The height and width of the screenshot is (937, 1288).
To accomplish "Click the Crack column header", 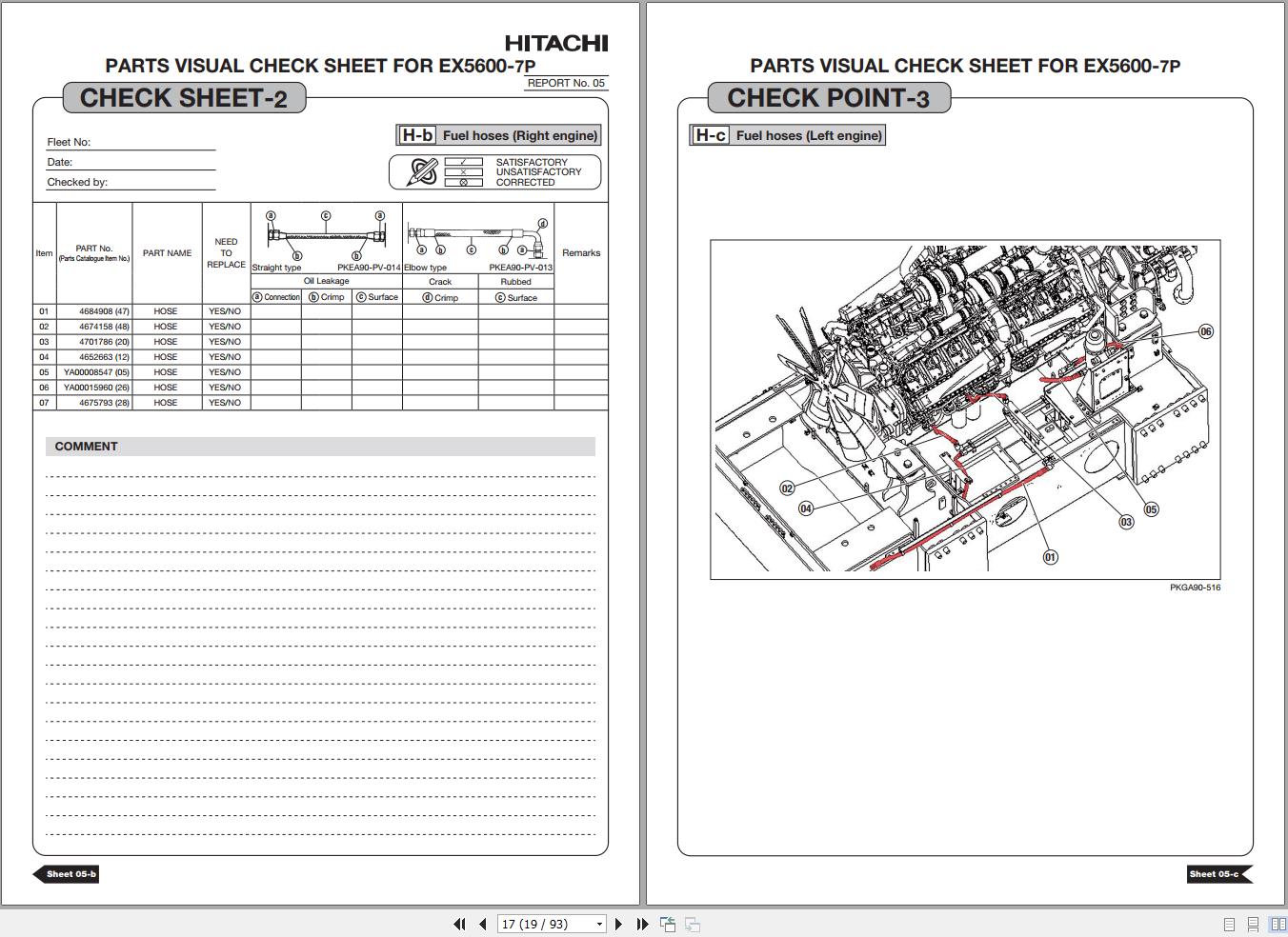I will point(440,282).
